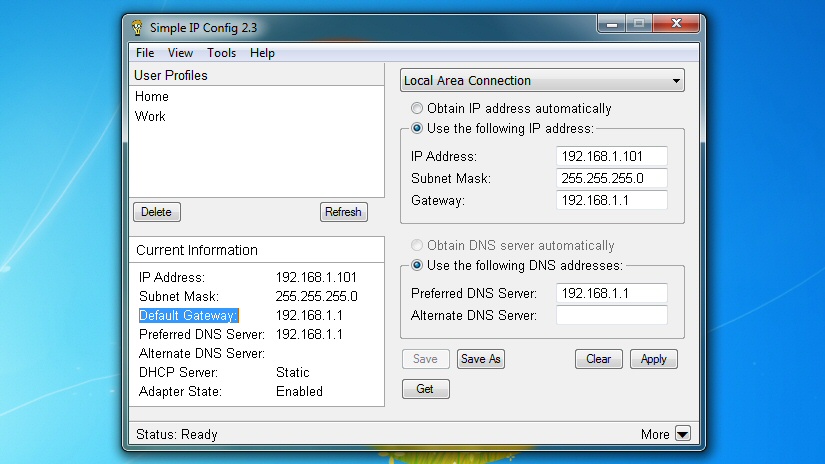Screen dimensions: 825x464
Task: Open the Tools menu
Action: coord(221,53)
